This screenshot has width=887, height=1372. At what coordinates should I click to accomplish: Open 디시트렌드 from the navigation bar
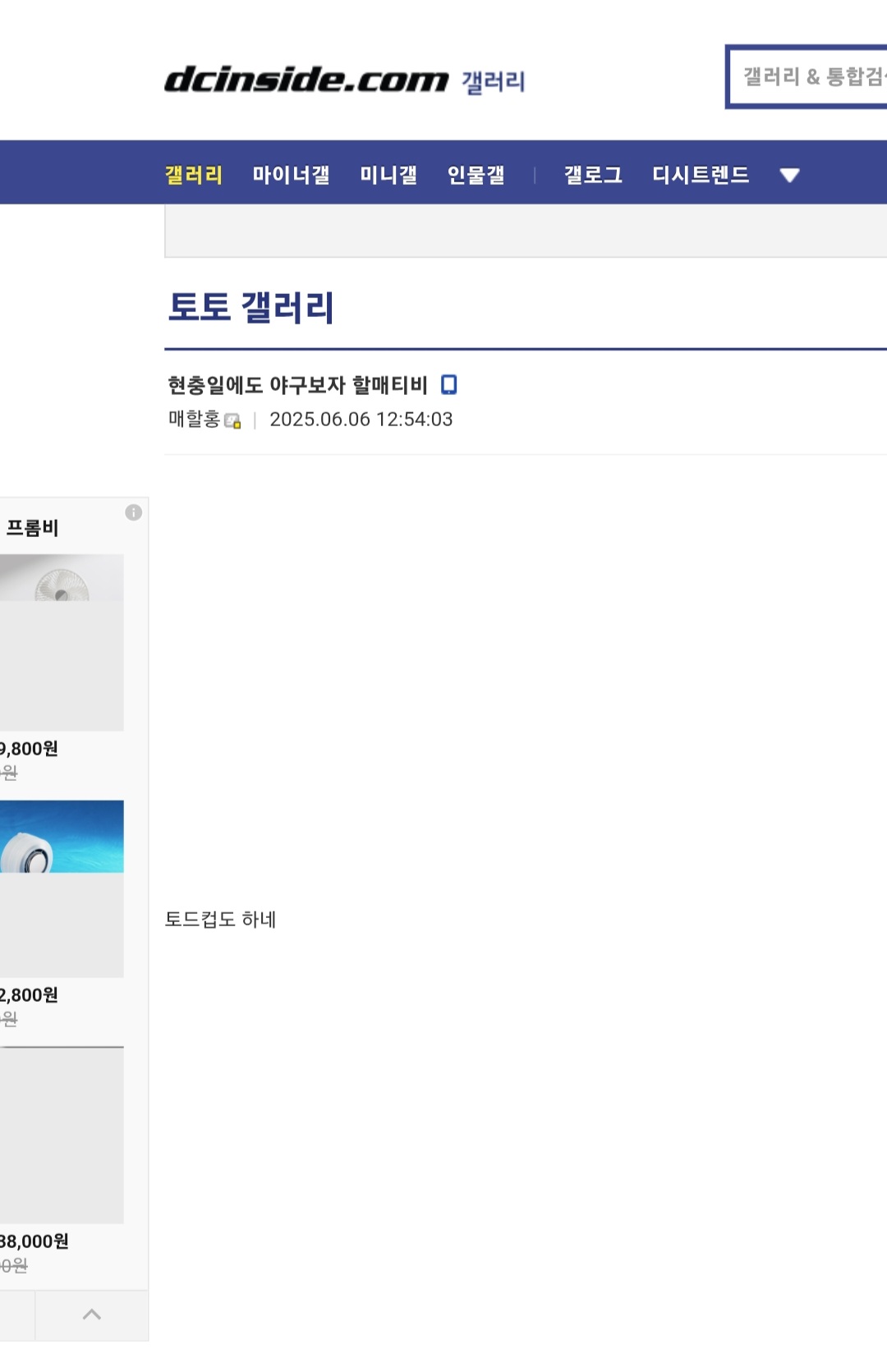pos(701,175)
